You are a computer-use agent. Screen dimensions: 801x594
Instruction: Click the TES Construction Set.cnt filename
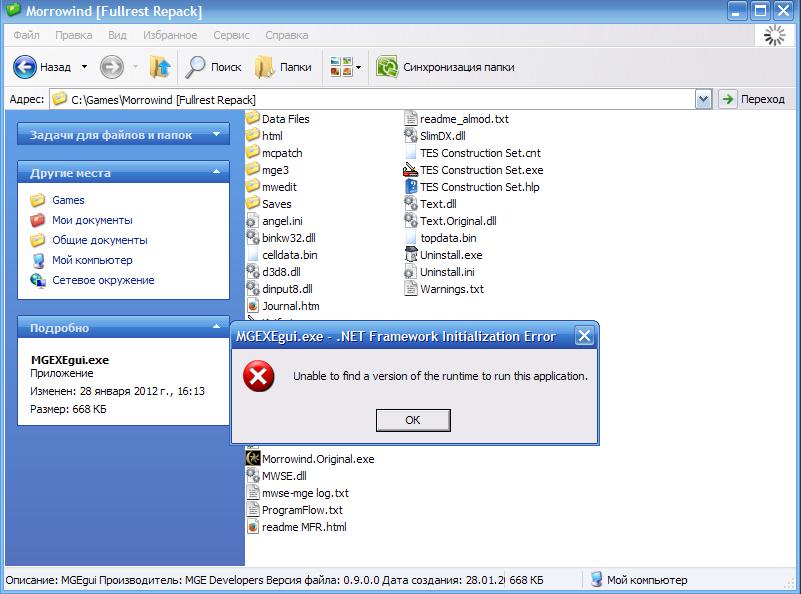click(480, 153)
